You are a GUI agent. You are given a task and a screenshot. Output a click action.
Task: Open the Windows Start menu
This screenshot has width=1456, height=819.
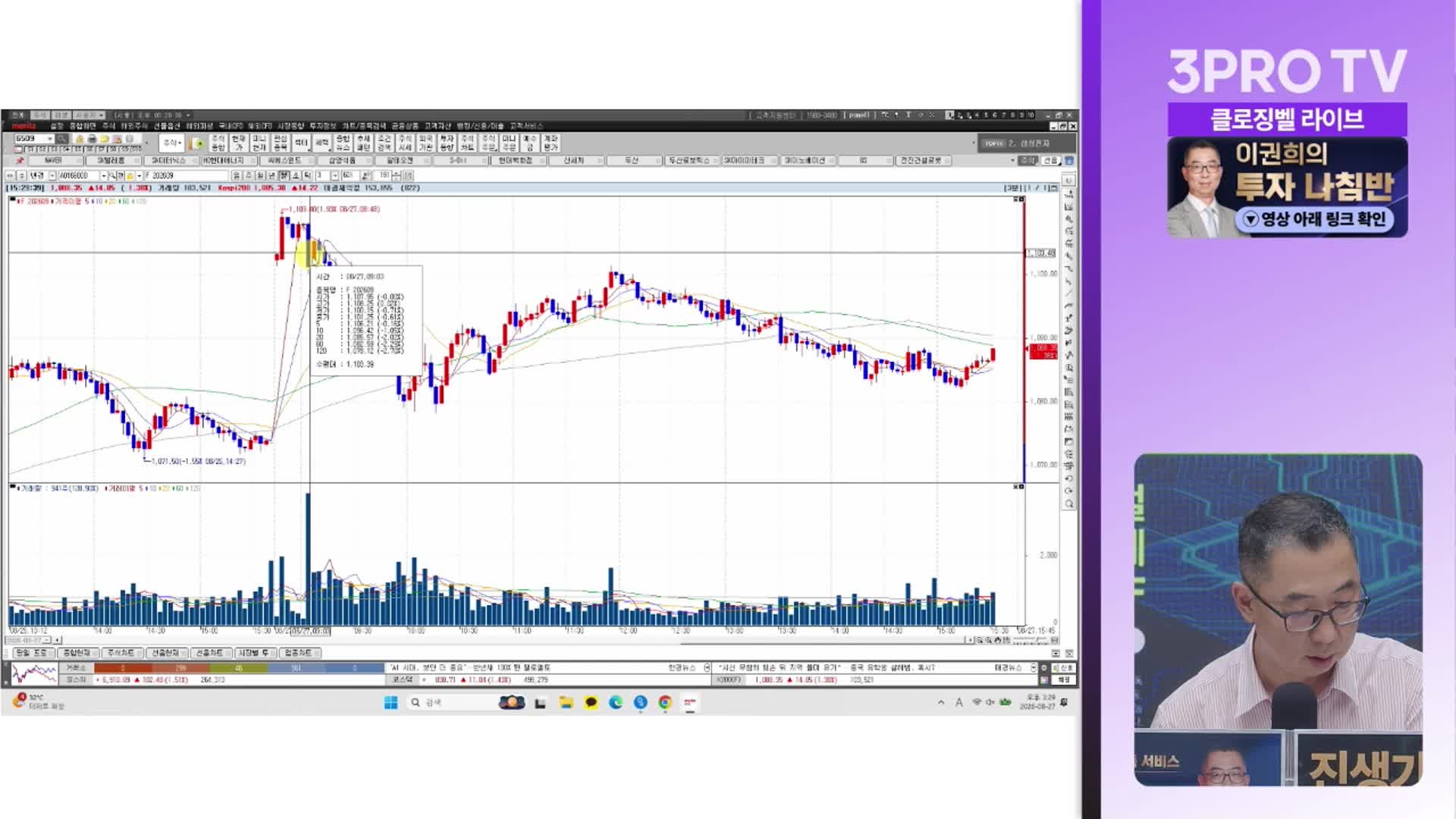(391, 703)
